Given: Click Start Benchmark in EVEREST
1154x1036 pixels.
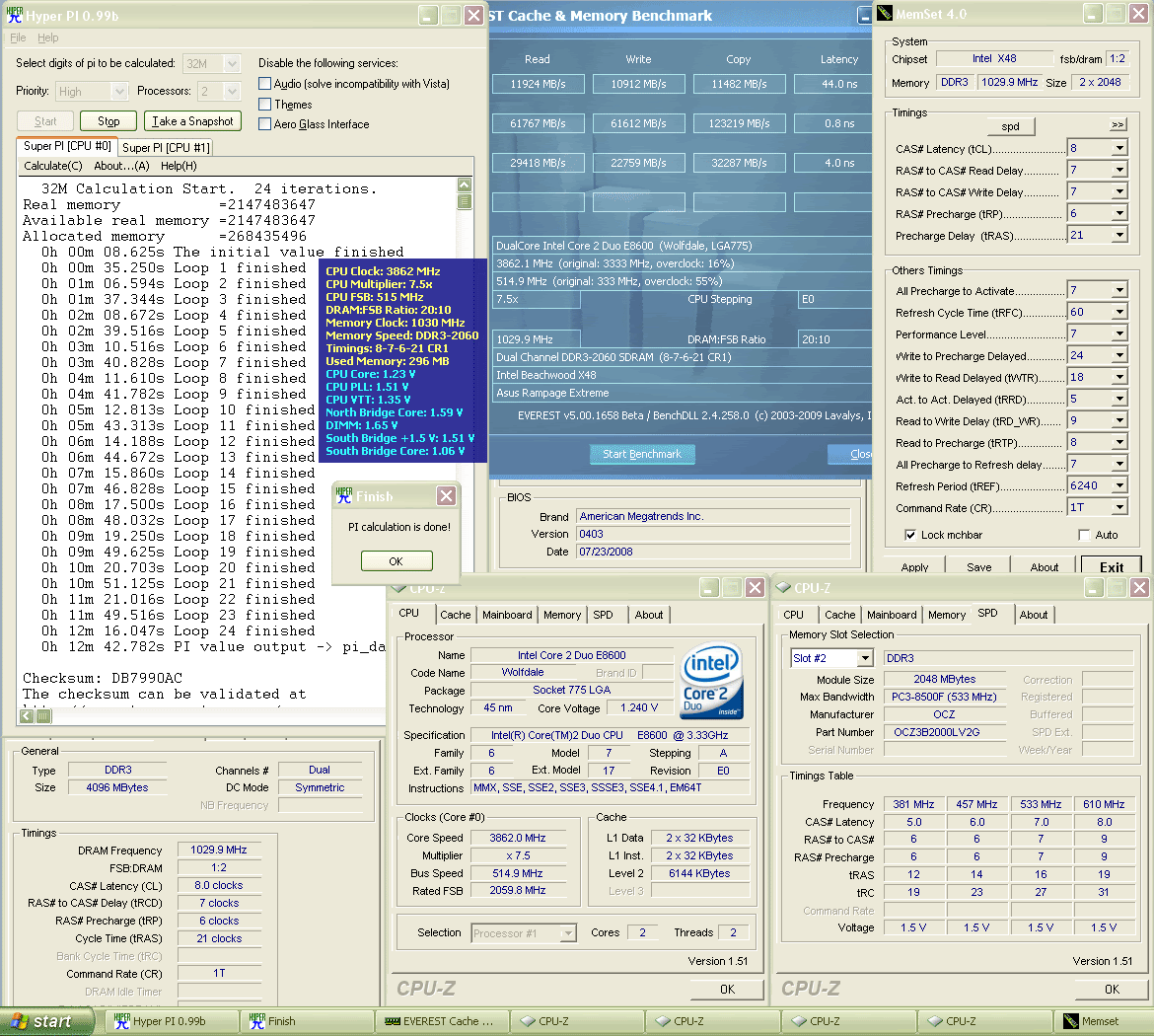Looking at the screenshot, I should [x=642, y=454].
